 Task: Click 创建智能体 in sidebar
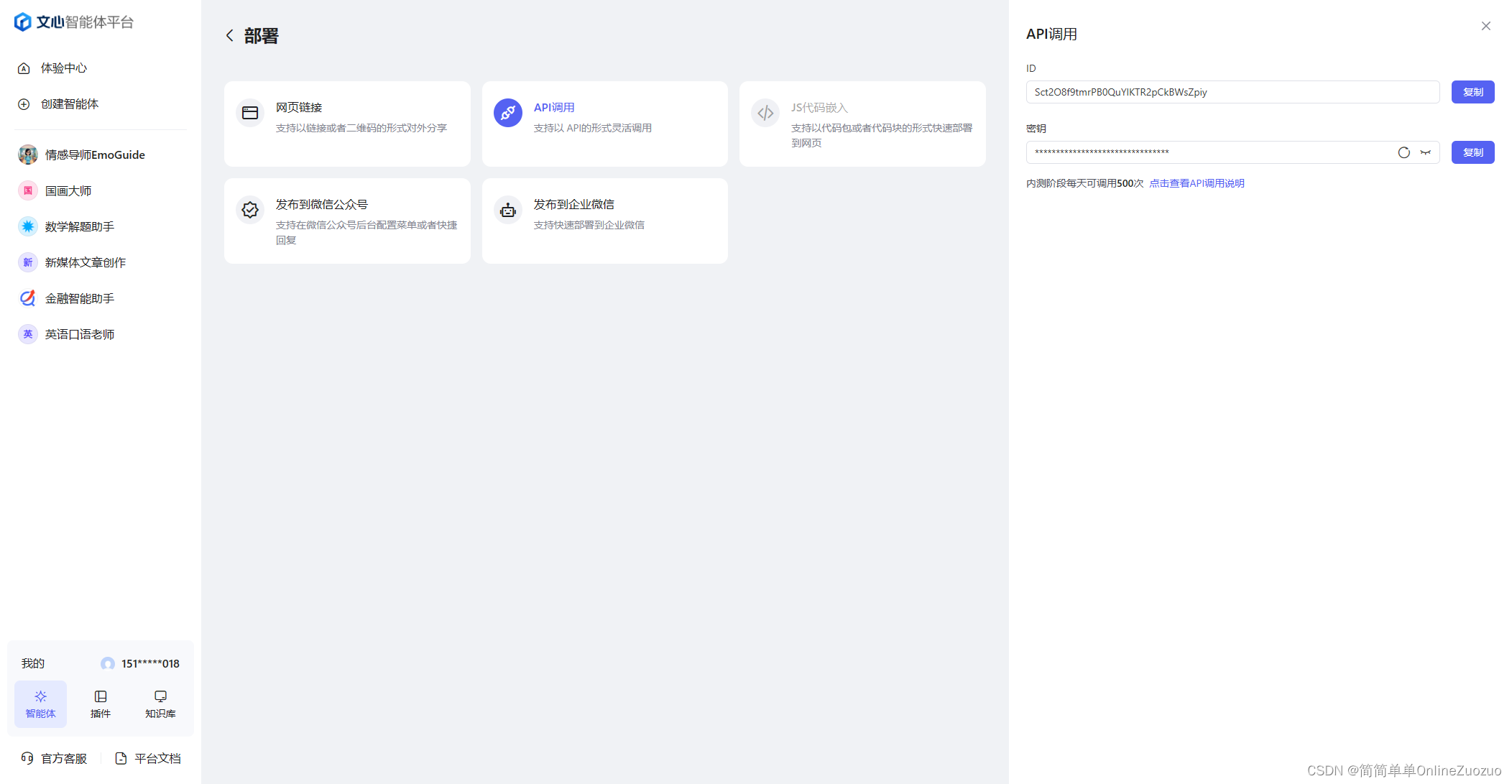click(69, 104)
